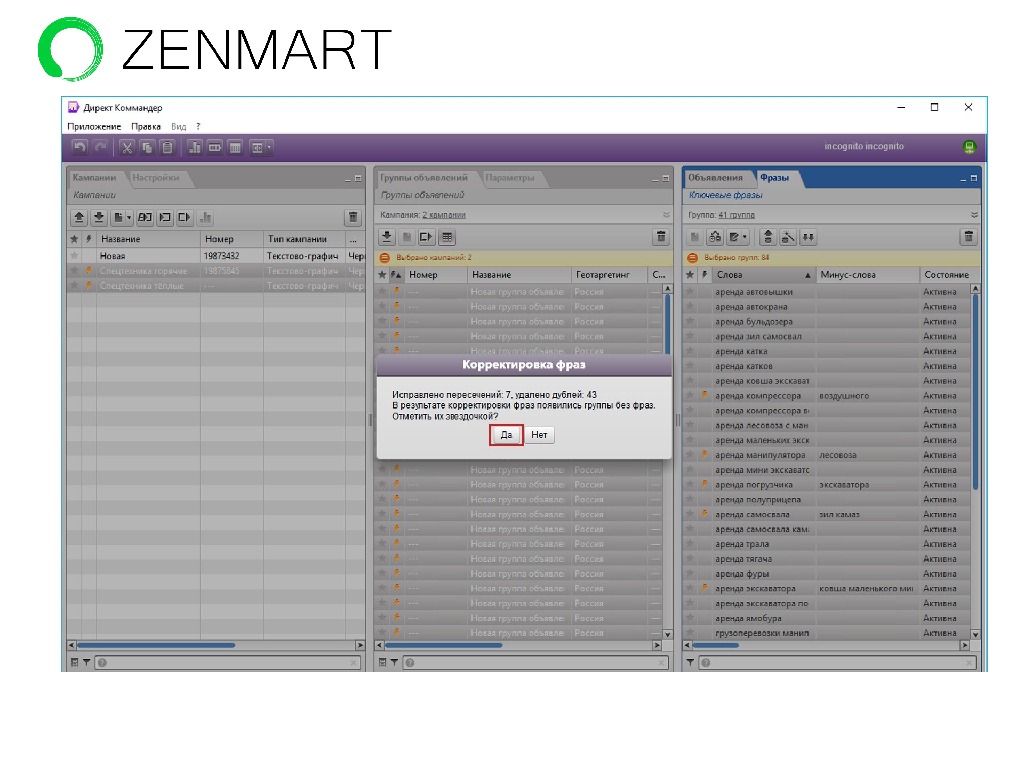Open the 'Приложение' menu
The image size is (1024, 768).
(94, 127)
